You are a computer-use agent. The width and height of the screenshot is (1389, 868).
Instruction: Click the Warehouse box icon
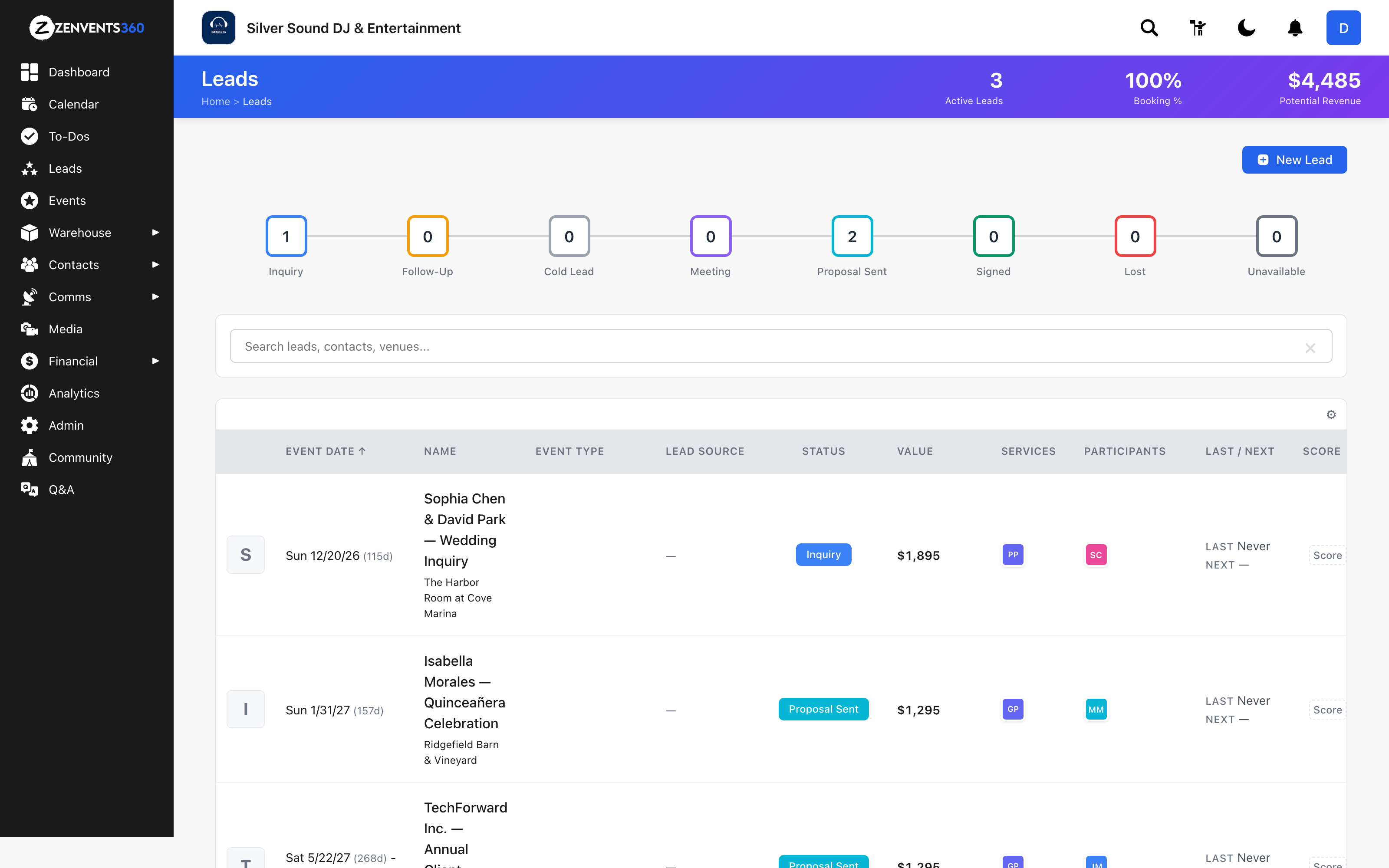tap(29, 233)
